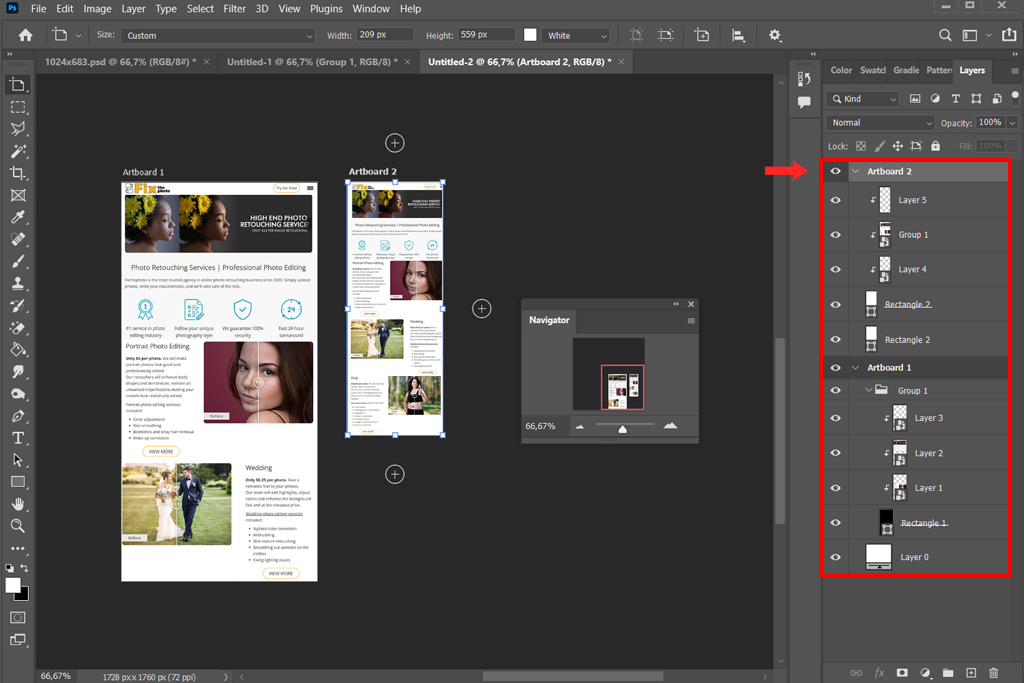Select the Zoom tool
This screenshot has height=683, width=1024.
pyautogui.click(x=18, y=526)
